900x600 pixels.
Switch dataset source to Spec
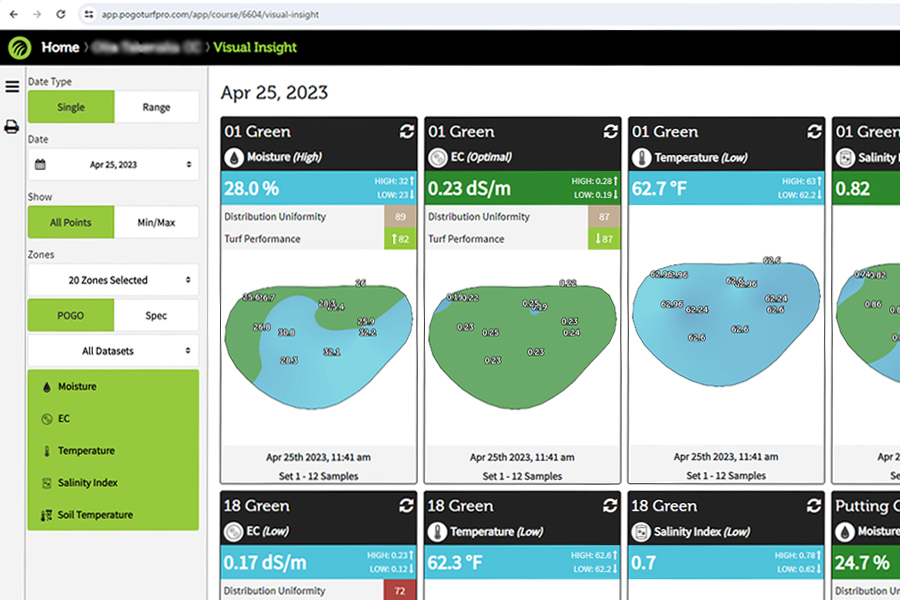156,315
